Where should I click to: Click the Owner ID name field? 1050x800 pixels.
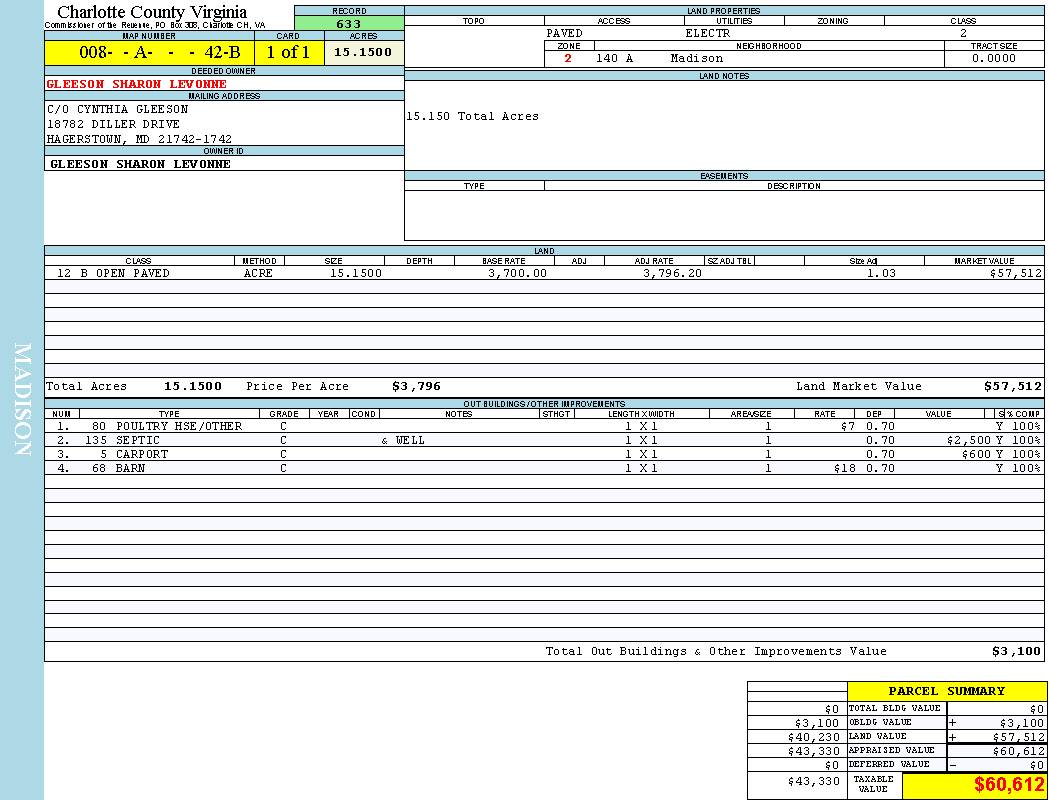point(140,164)
